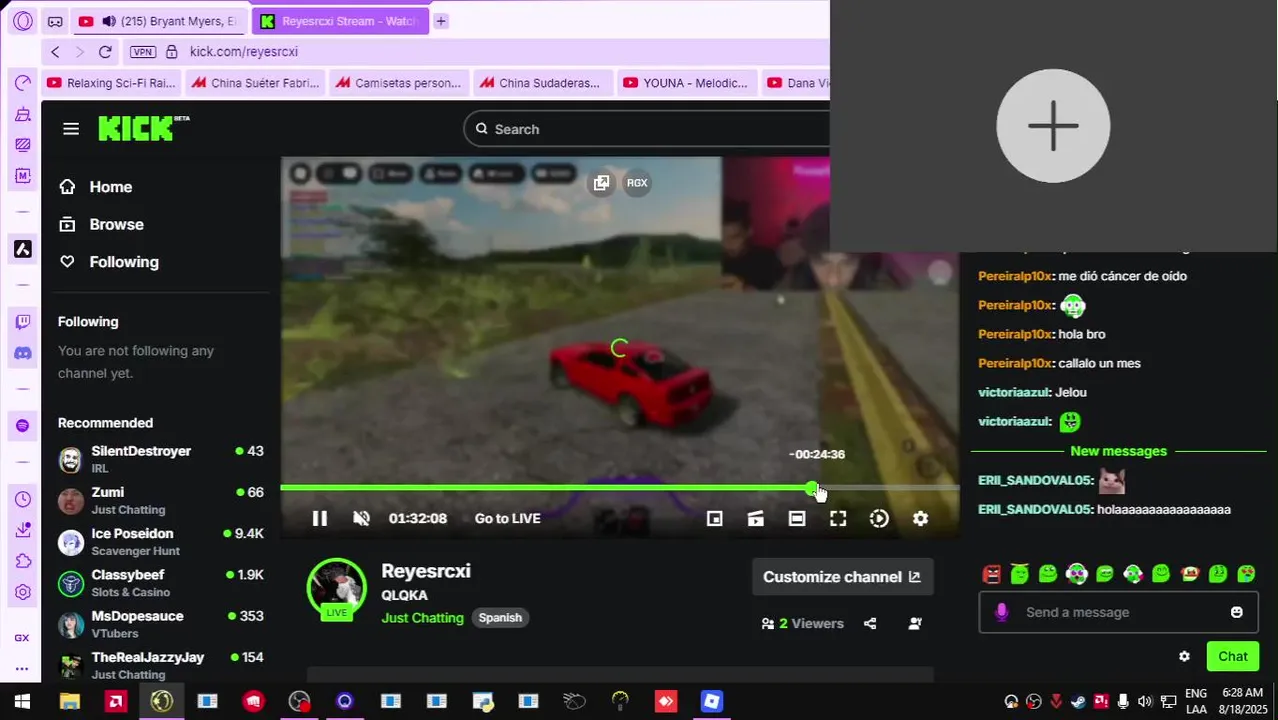Screen dimensions: 1278x720
Task: Open Discord in Opera sidebar
Action: coord(23,353)
